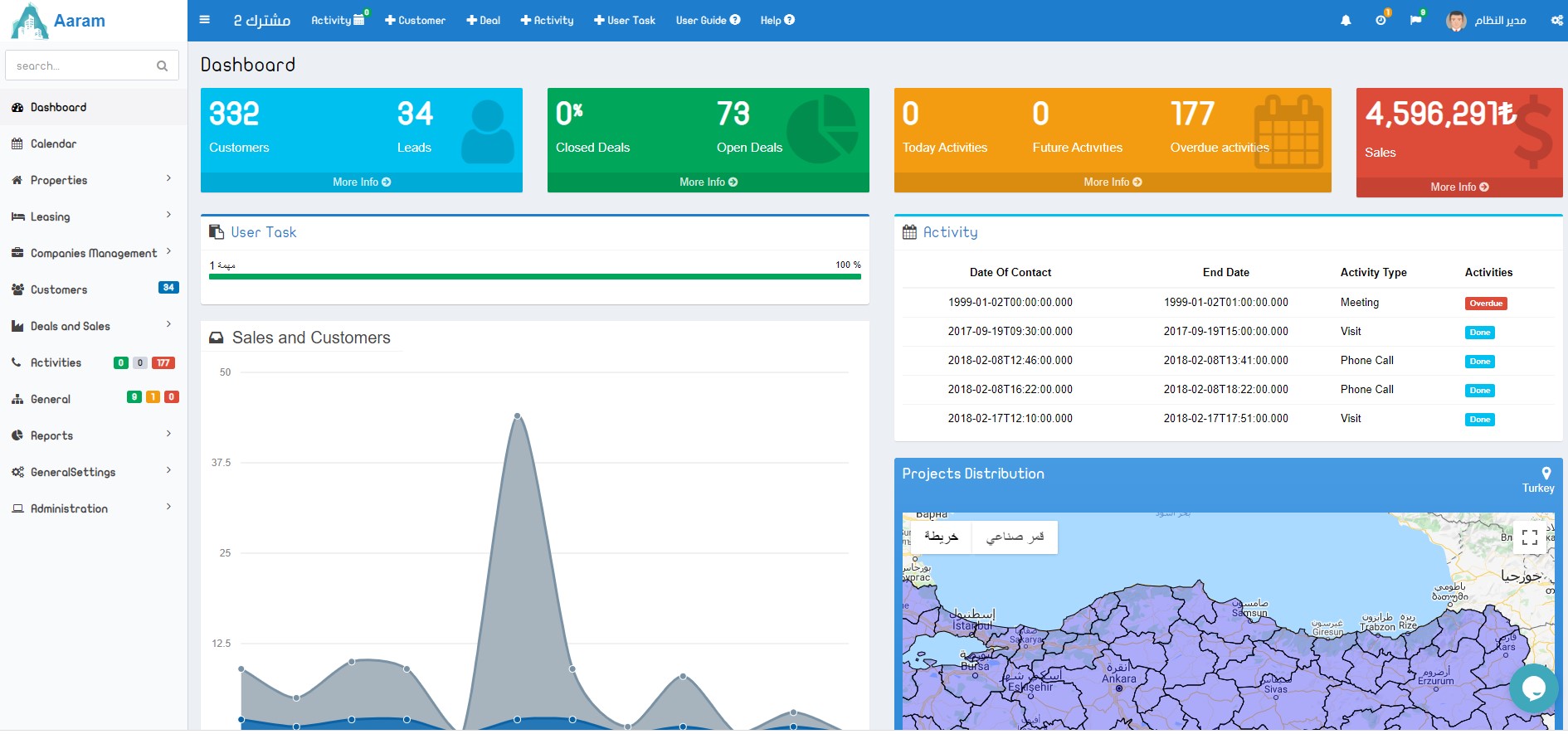The image size is (1568, 734).
Task: Click More Info under Customers and Leads
Action: pyautogui.click(x=362, y=182)
